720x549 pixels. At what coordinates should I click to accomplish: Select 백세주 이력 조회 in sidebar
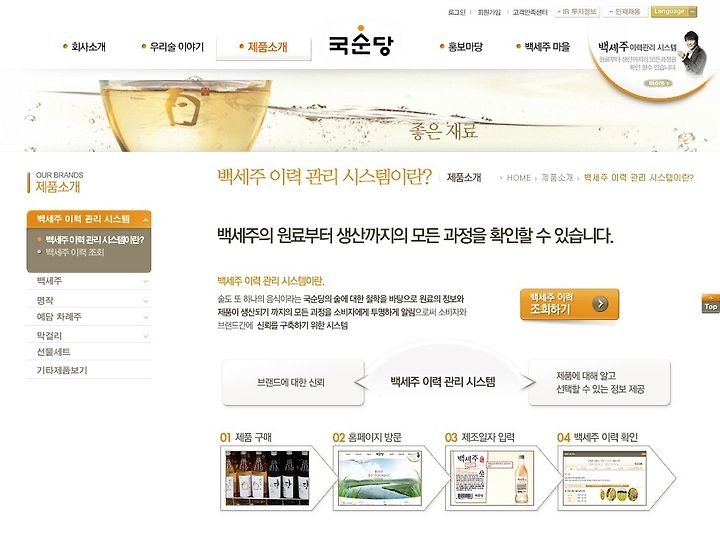tap(74, 252)
